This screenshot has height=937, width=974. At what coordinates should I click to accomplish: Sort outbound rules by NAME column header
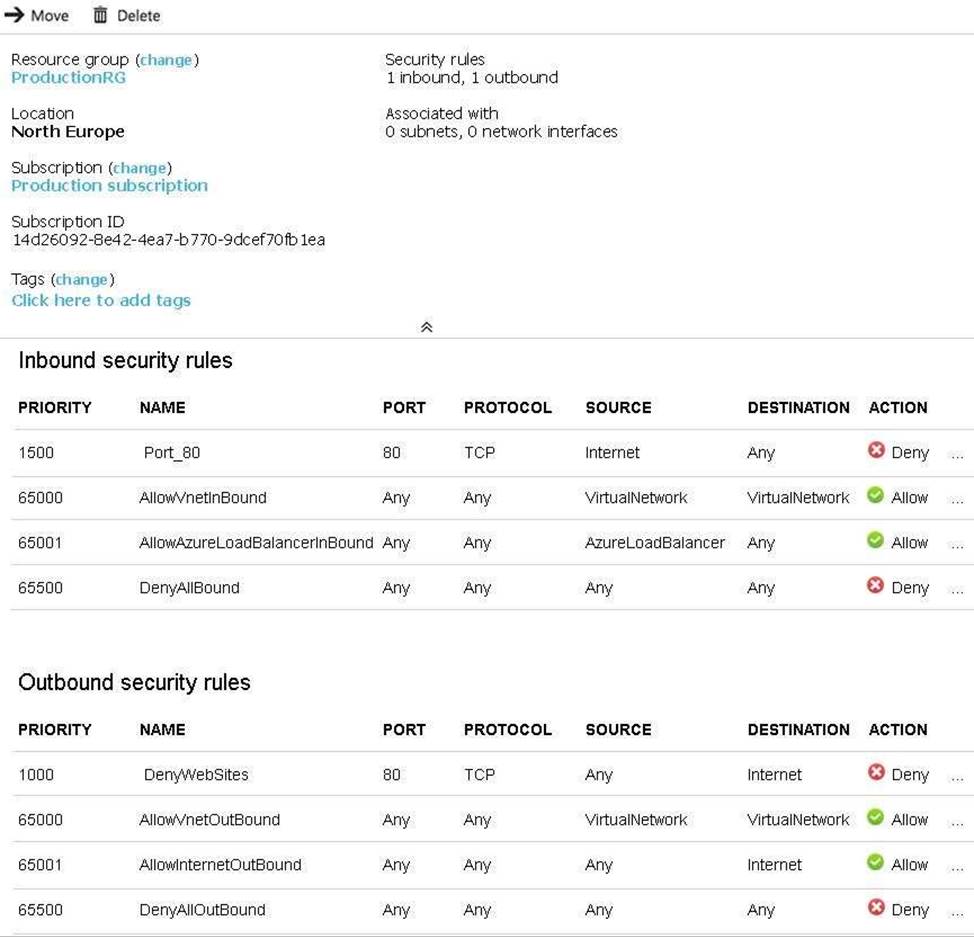coord(162,729)
